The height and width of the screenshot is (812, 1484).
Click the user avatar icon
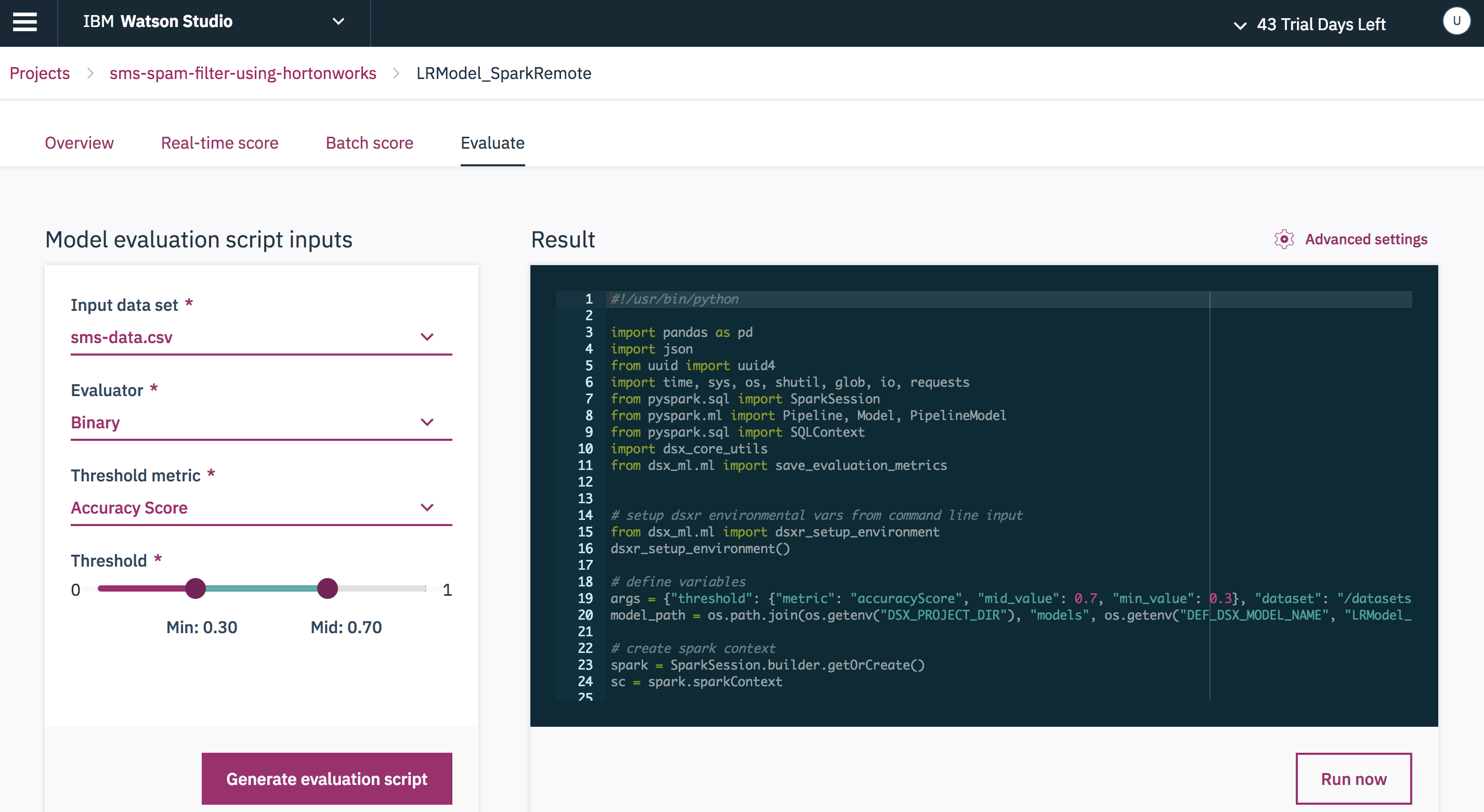(1455, 21)
